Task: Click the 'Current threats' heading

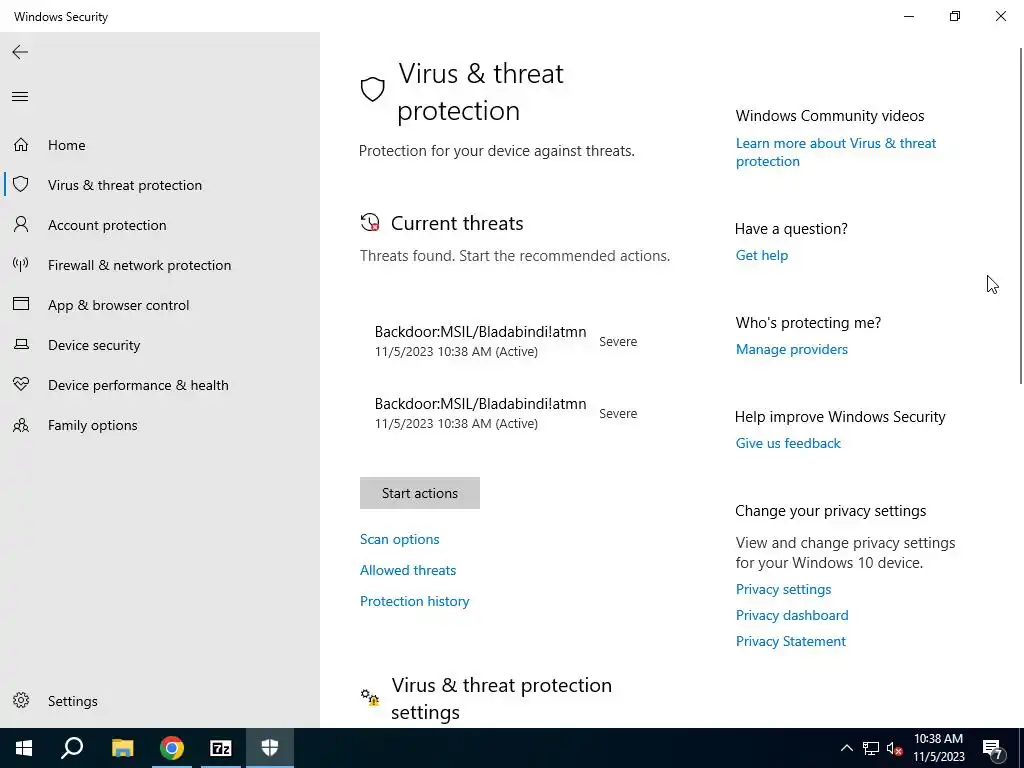Action: point(457,223)
